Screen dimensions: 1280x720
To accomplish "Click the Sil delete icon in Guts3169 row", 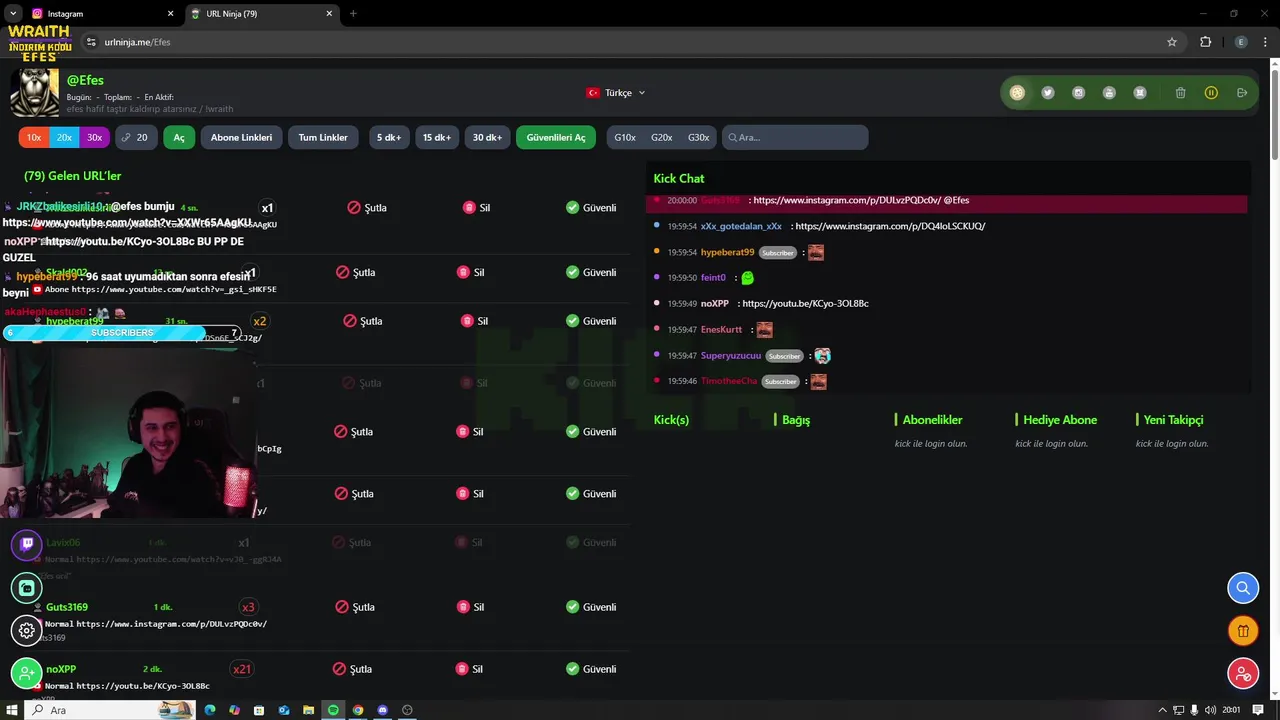I will coord(463,607).
